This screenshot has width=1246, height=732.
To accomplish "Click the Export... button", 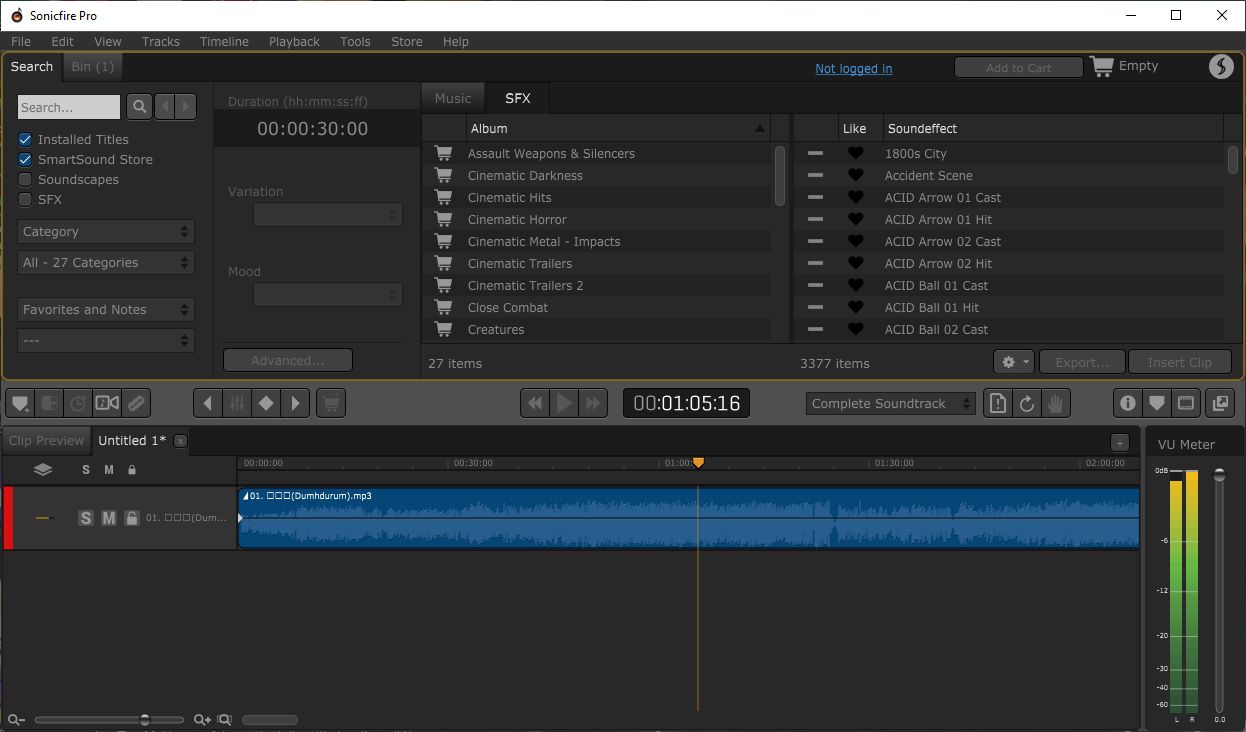I will (1083, 362).
